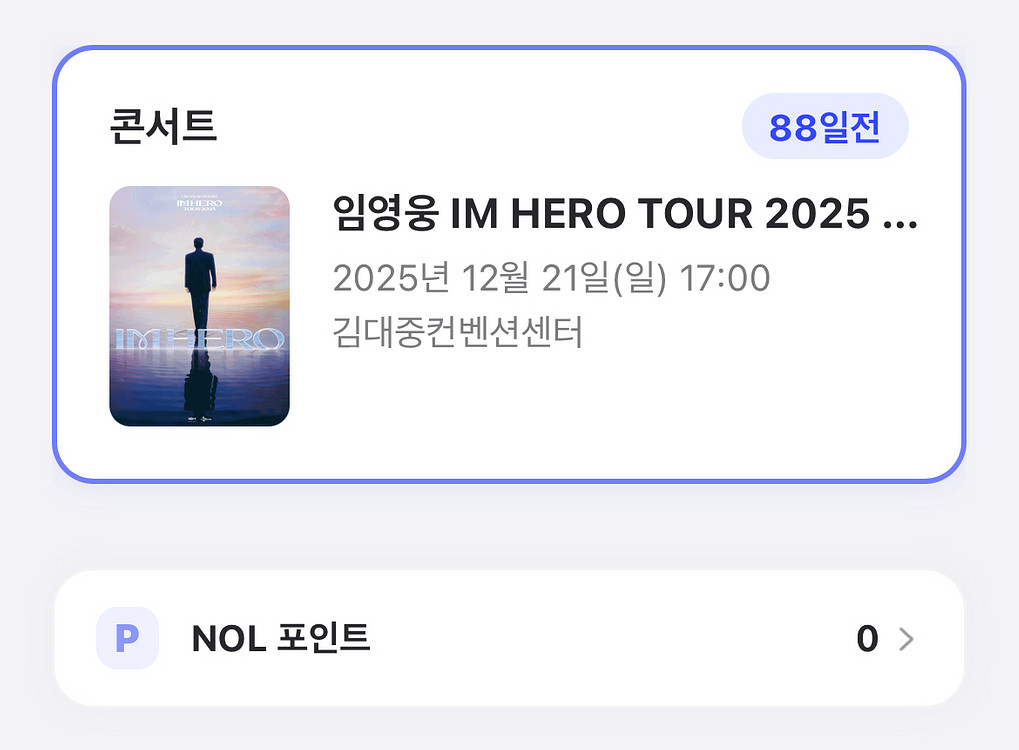Click the 17:00 show time
This screenshot has width=1019, height=750.
(724, 278)
